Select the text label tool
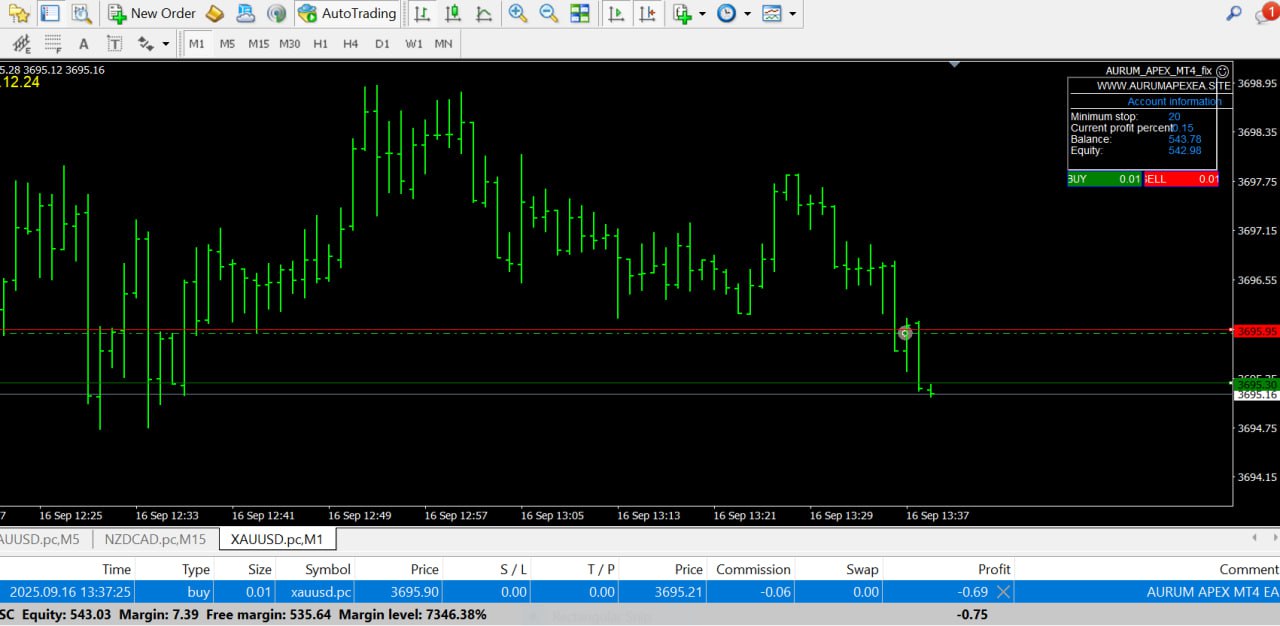 (115, 44)
